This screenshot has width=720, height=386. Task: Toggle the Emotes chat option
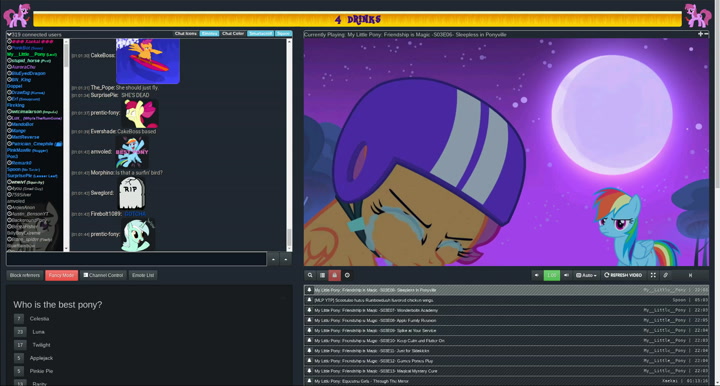(x=209, y=34)
